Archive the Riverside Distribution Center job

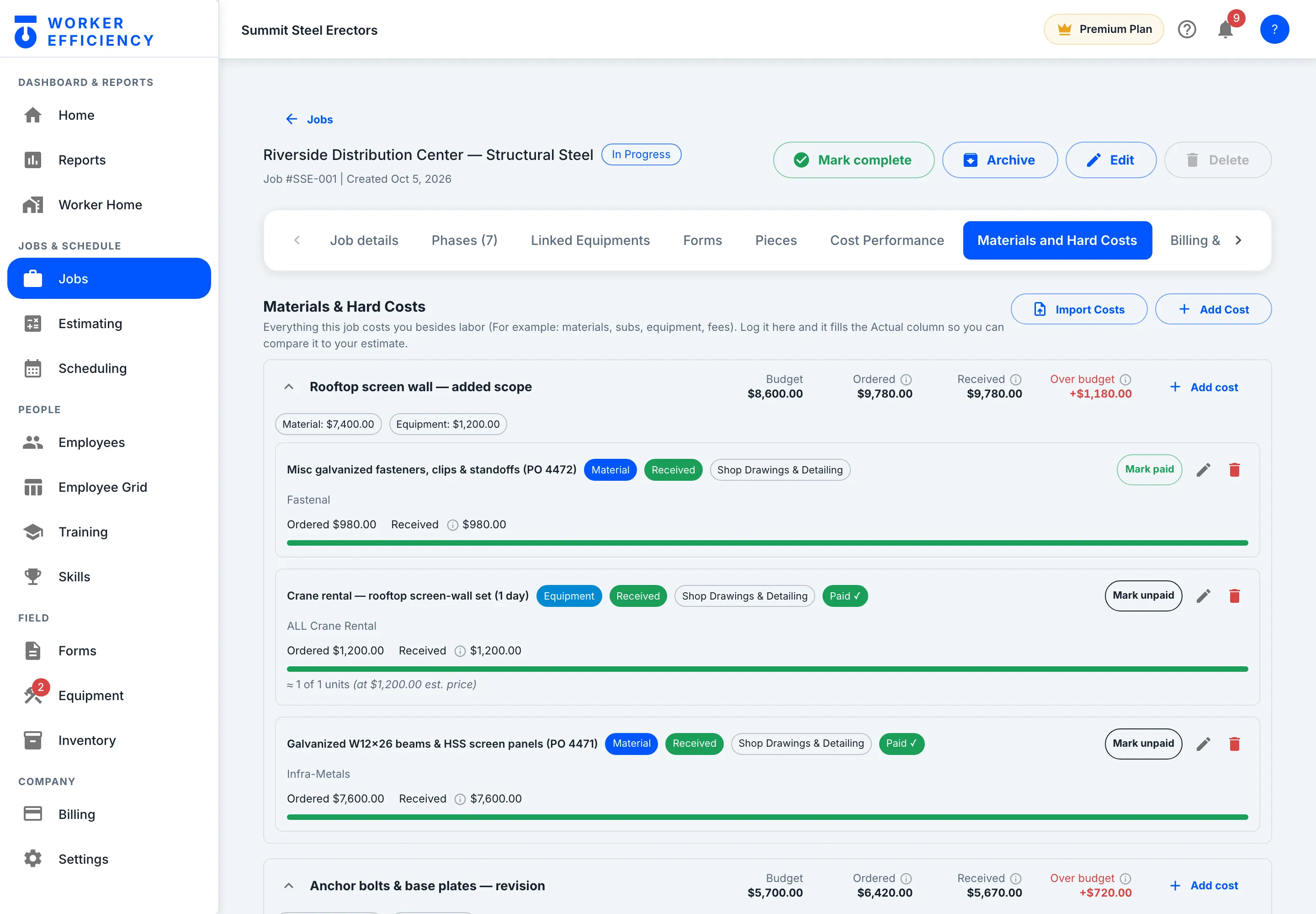pyautogui.click(x=999, y=160)
